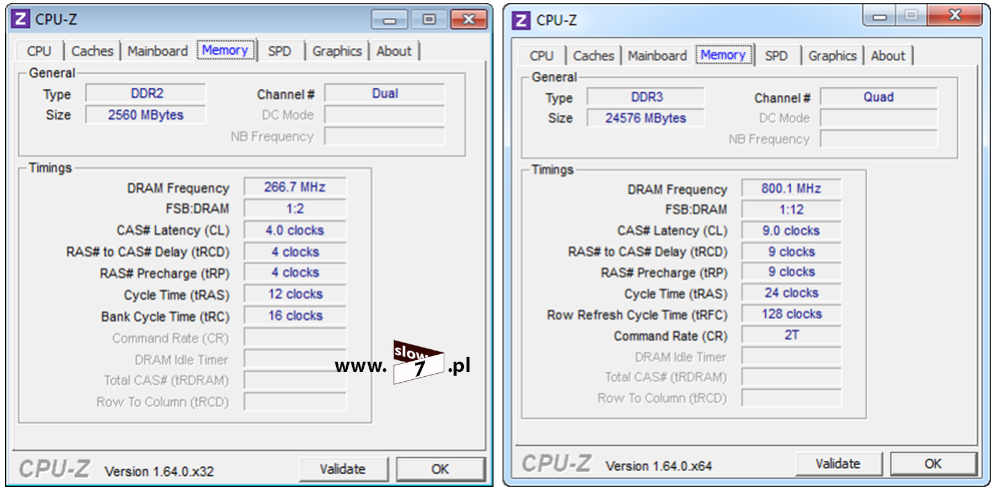This screenshot has height=491, width=994.
Task: Close the right CPU-Z window
Action: [x=954, y=15]
